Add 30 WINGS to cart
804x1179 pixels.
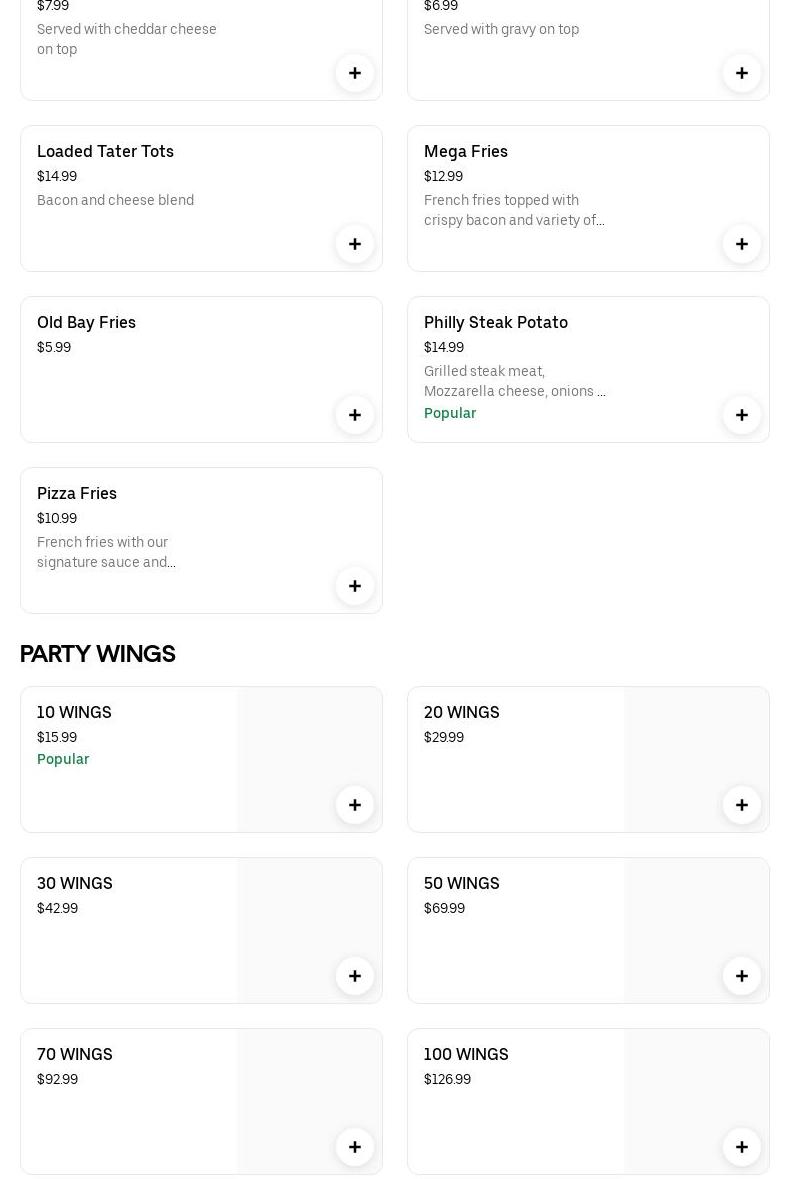354,976
